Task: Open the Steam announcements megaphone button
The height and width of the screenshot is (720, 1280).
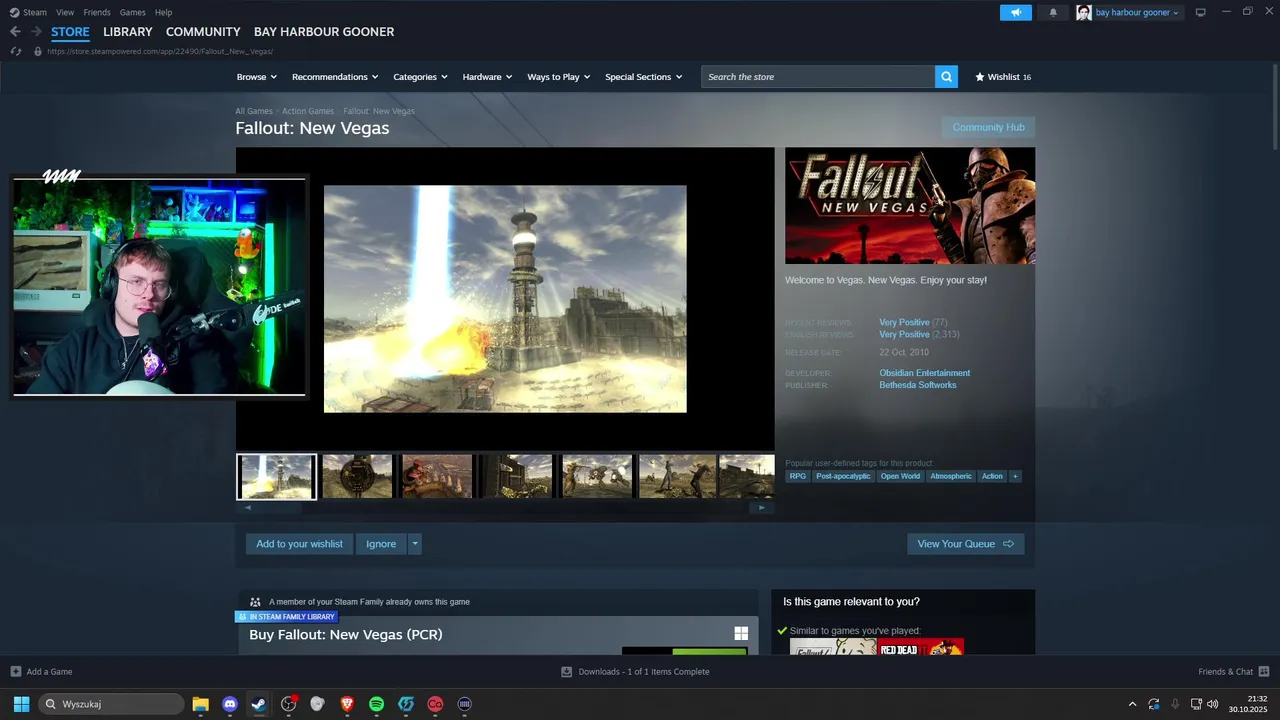Action: coord(1015,12)
